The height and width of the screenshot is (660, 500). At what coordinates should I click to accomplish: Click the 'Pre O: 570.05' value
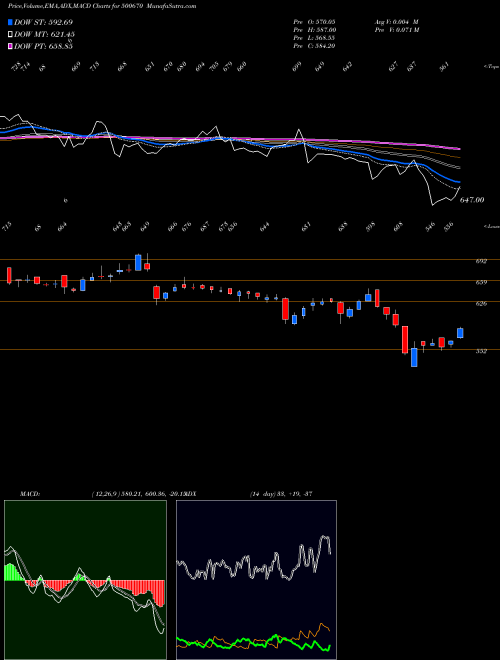point(314,21)
